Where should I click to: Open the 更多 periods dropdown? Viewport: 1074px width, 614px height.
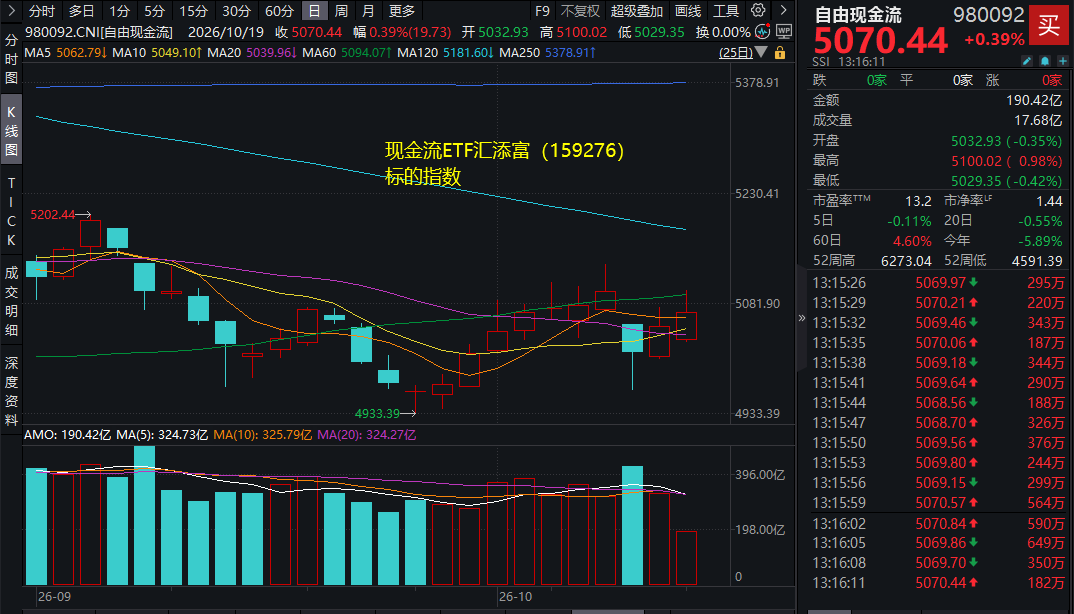pos(402,11)
